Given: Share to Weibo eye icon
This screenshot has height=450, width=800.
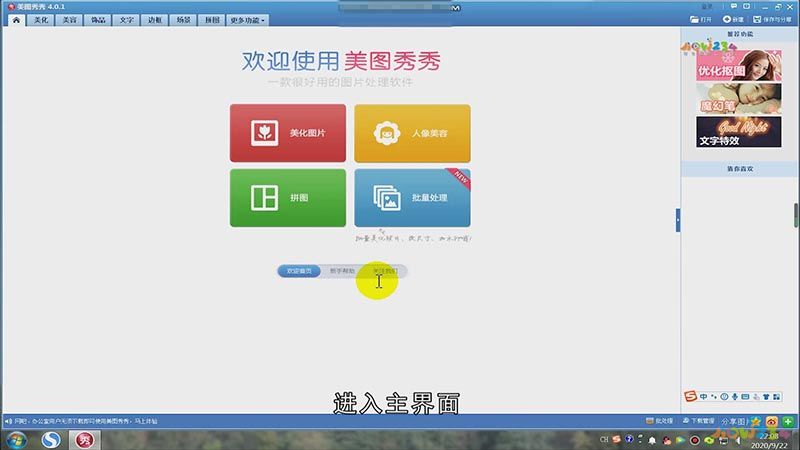Looking at the screenshot, I should (x=771, y=421).
